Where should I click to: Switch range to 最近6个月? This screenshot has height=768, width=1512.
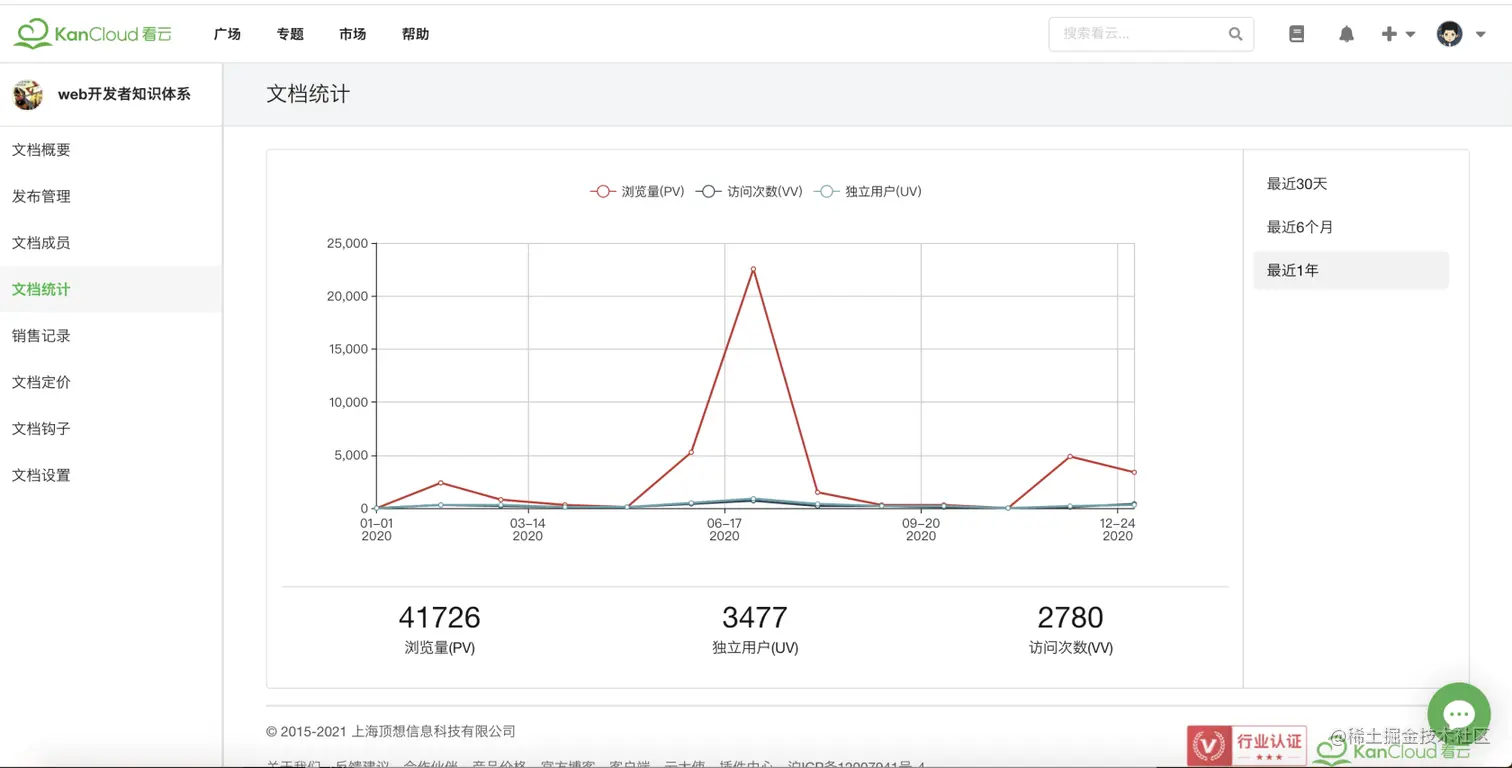click(x=1350, y=227)
